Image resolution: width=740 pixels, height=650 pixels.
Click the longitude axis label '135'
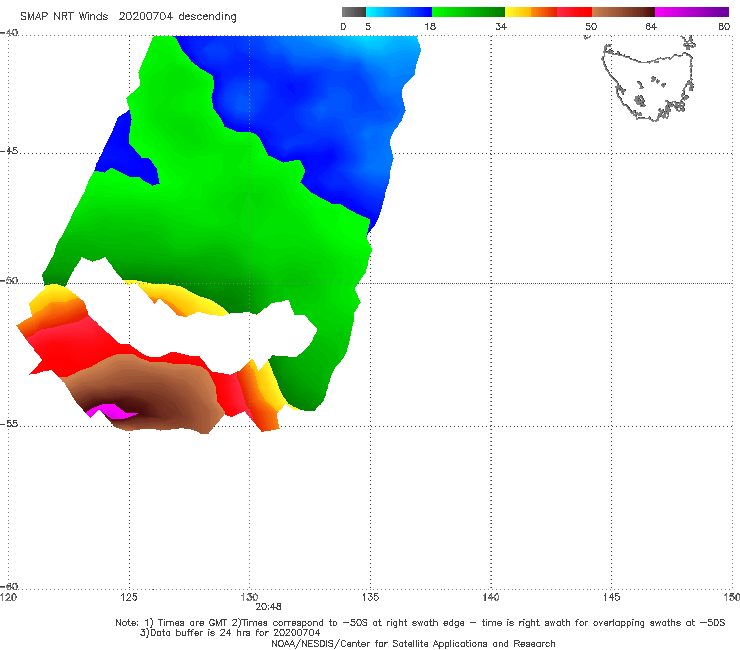point(370,598)
